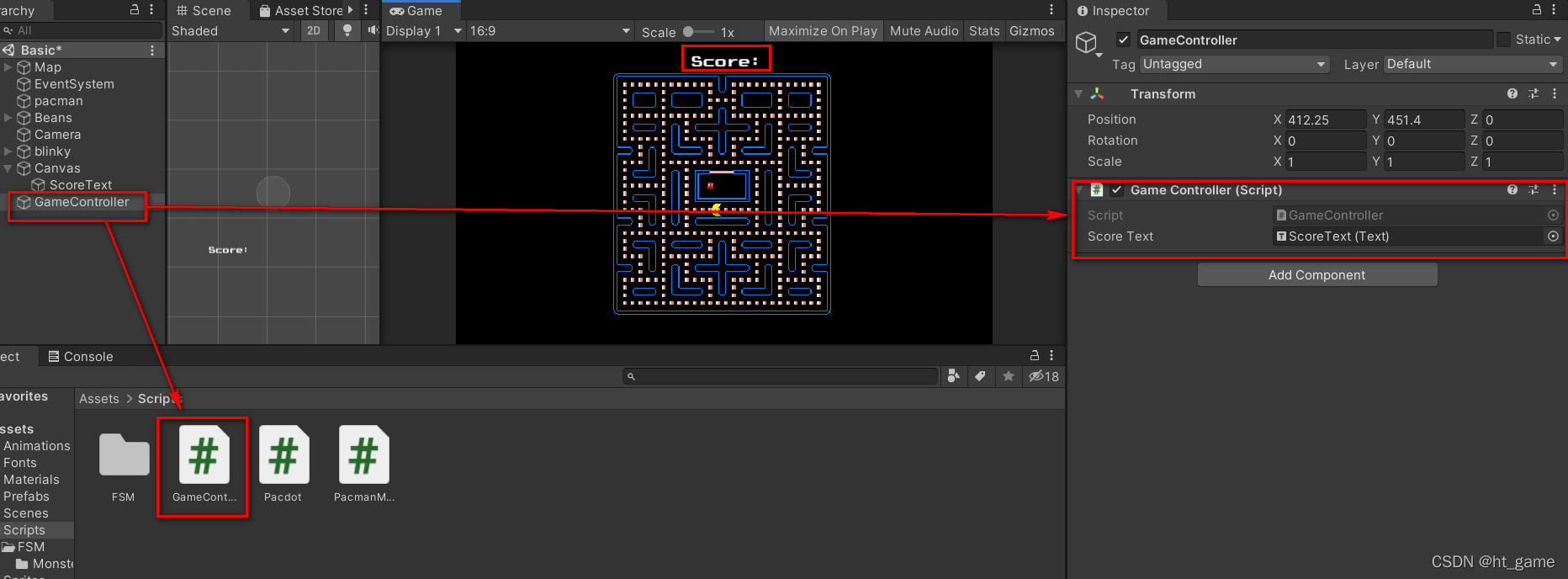Open Hierarchy panel options menu
1568x579 pixels.
(151, 9)
